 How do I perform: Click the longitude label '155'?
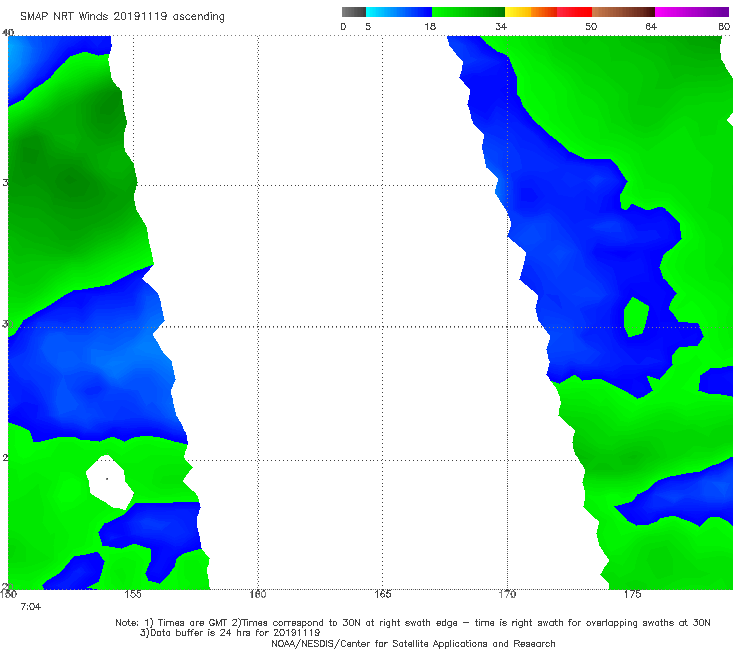tap(133, 594)
